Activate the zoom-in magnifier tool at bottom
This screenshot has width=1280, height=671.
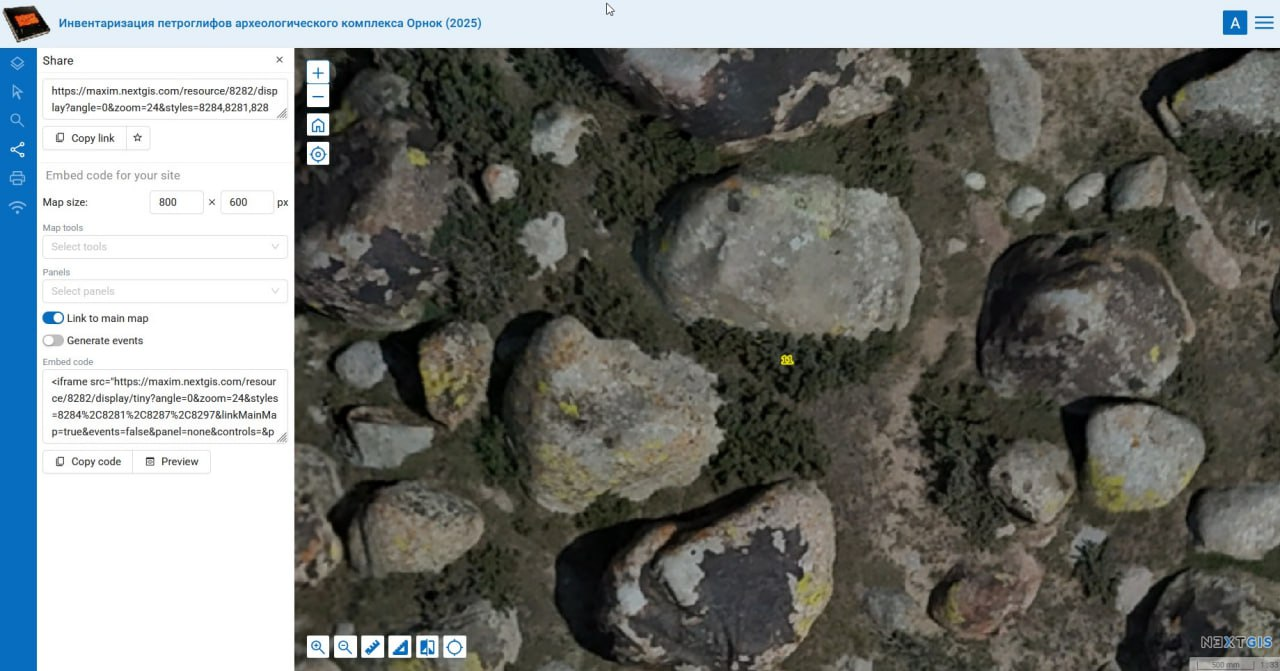(x=318, y=647)
